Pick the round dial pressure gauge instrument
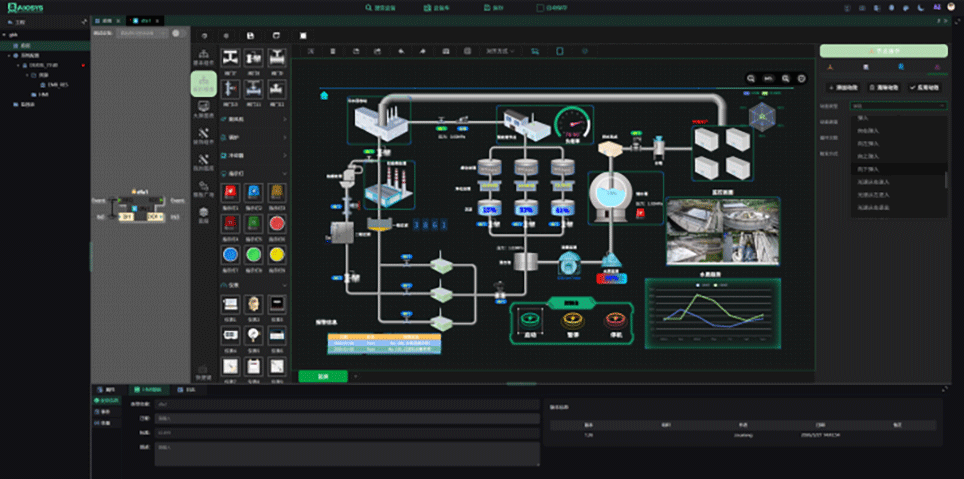Viewport: 964px width, 479px height. 254,335
